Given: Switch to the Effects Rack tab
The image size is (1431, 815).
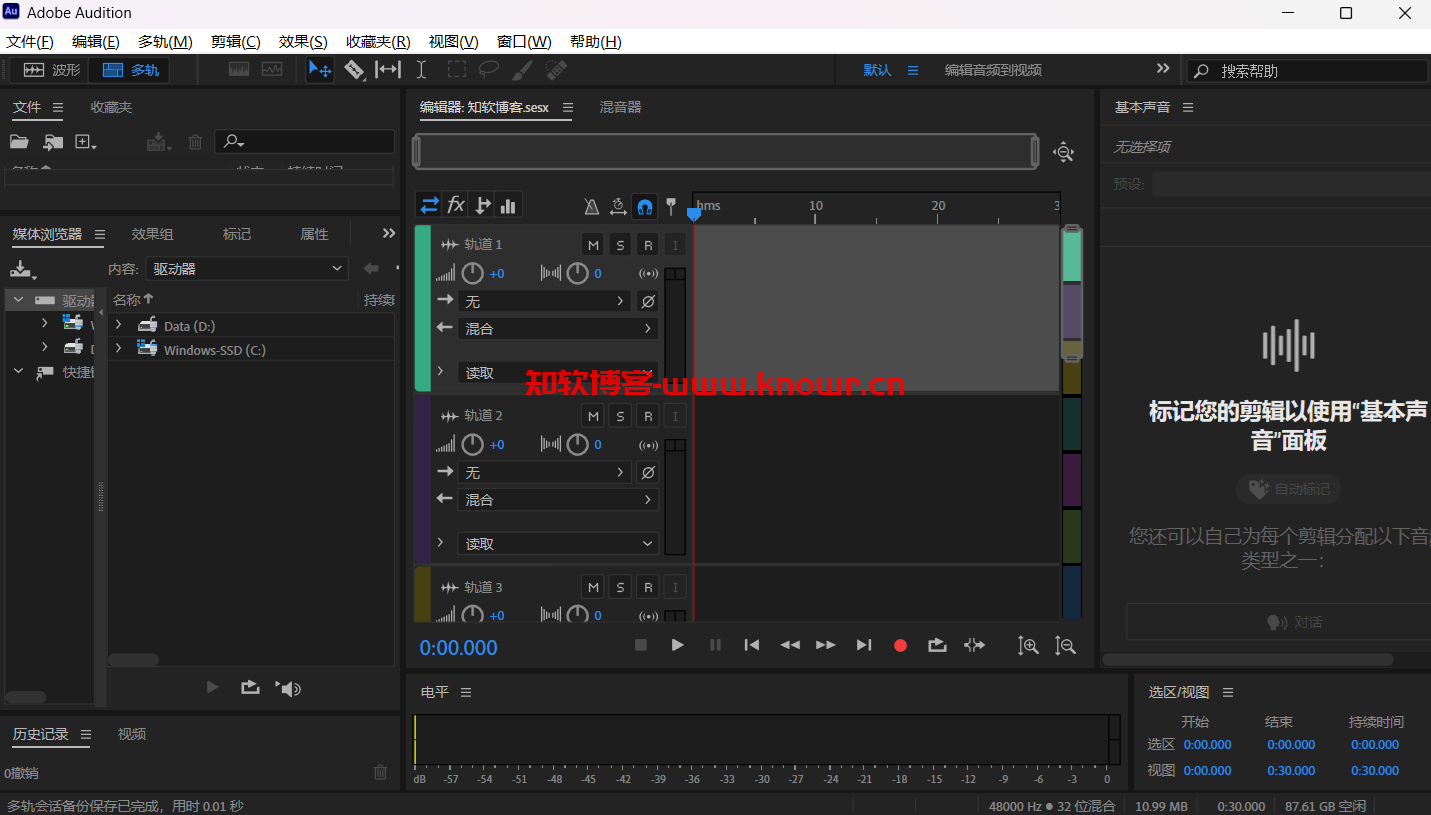Looking at the screenshot, I should [152, 234].
